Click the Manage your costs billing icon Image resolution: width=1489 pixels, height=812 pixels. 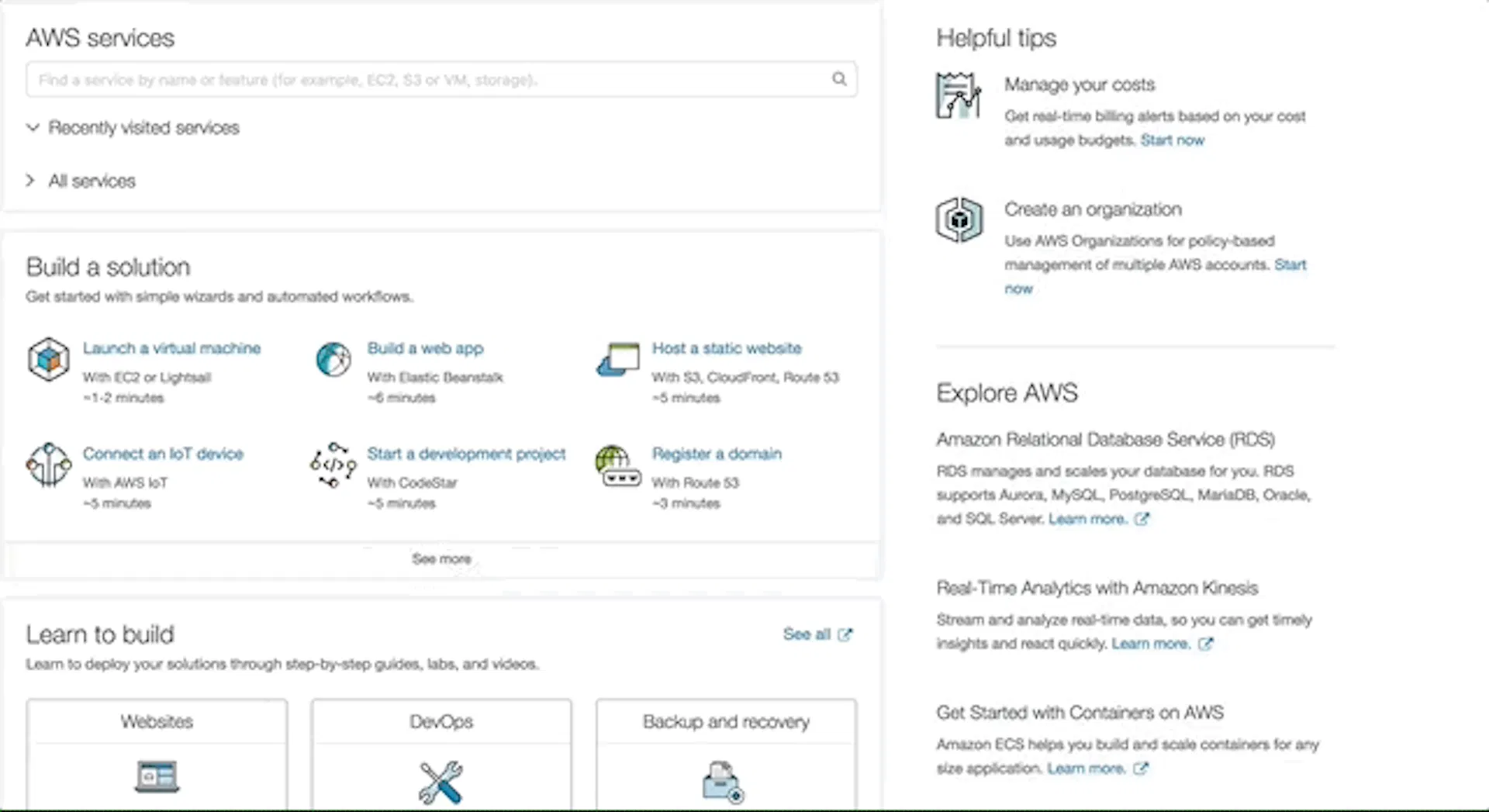(x=959, y=95)
